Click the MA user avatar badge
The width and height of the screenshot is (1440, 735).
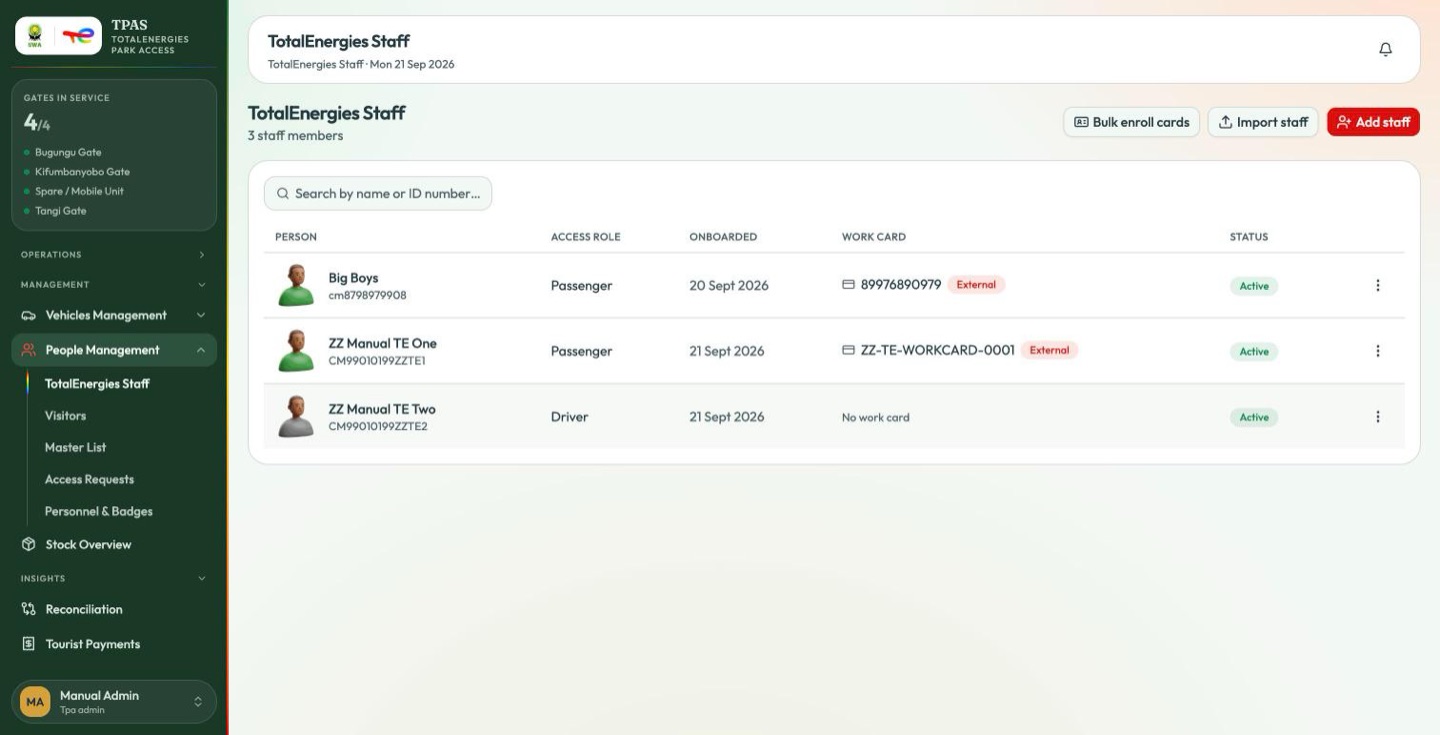(35, 702)
